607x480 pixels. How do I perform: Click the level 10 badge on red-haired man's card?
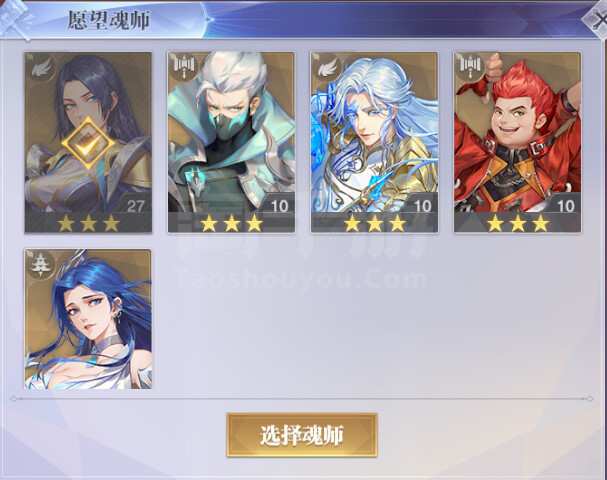coord(566,206)
